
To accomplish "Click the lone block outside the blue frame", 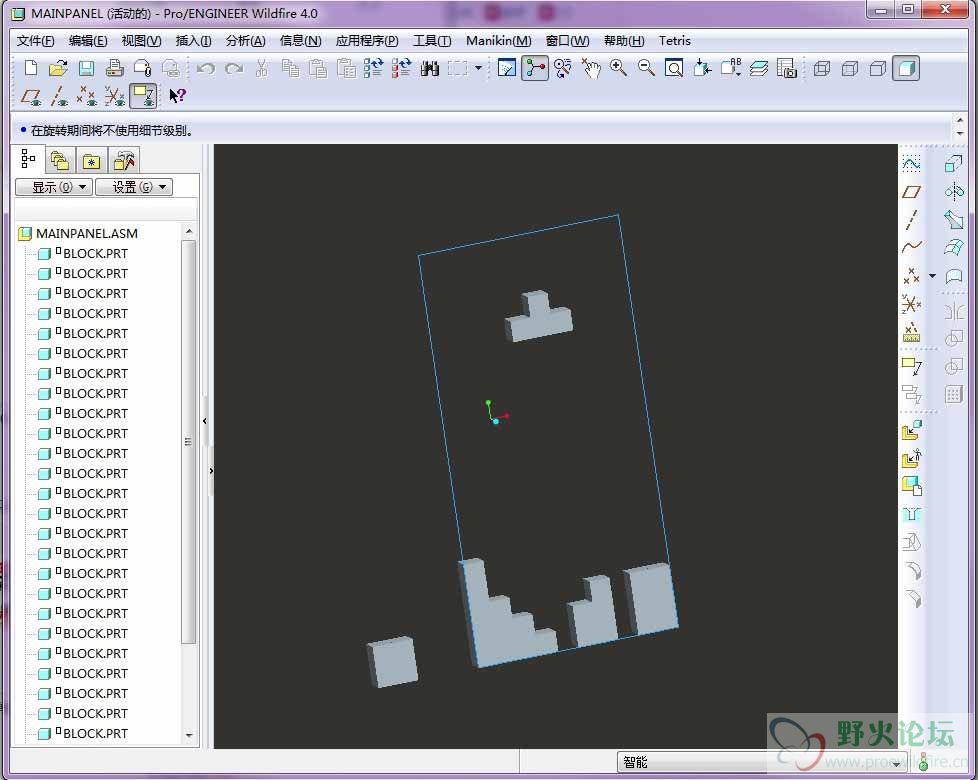I will pyautogui.click(x=392, y=662).
